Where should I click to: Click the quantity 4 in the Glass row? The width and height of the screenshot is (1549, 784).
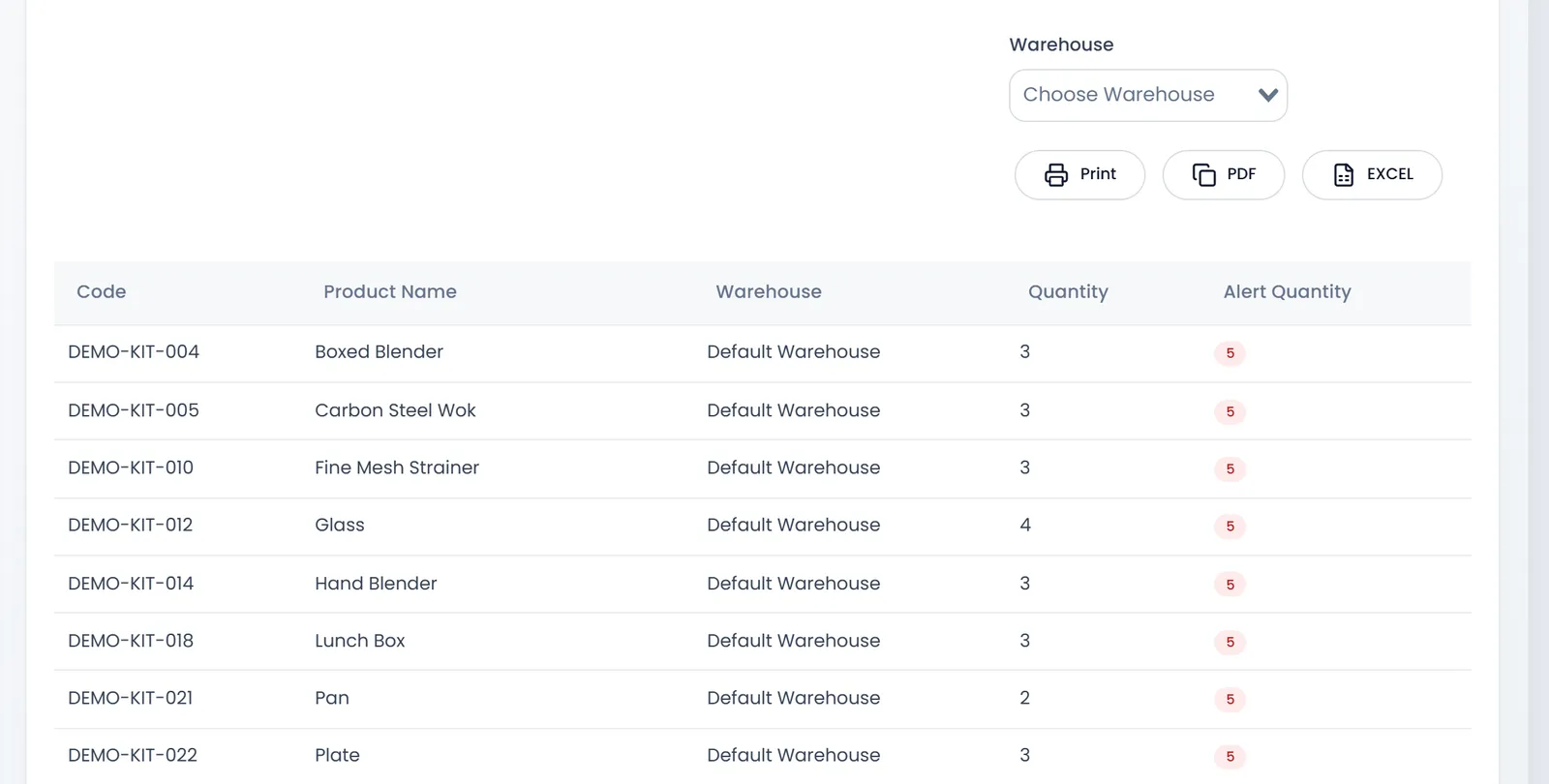(1025, 525)
